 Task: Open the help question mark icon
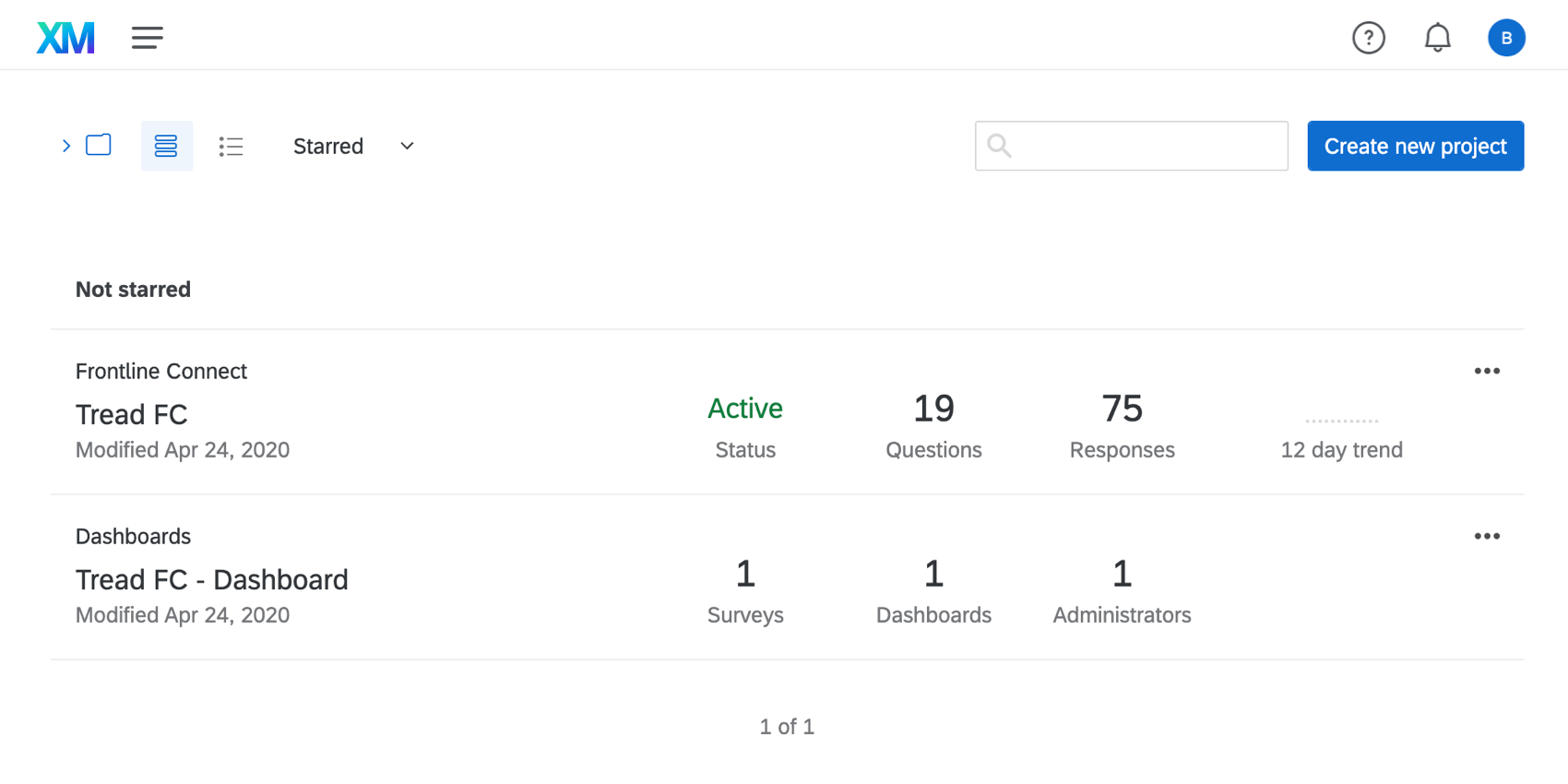[x=1368, y=38]
